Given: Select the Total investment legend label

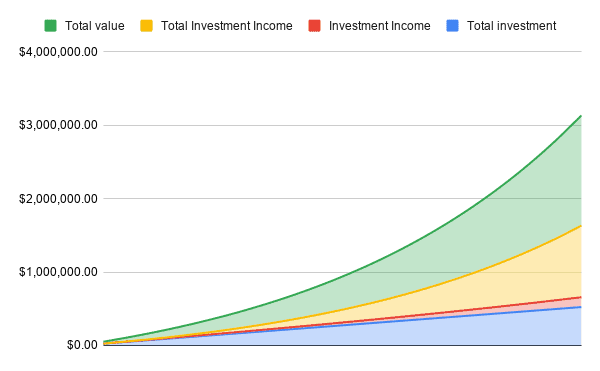Looking at the screenshot, I should [x=512, y=26].
